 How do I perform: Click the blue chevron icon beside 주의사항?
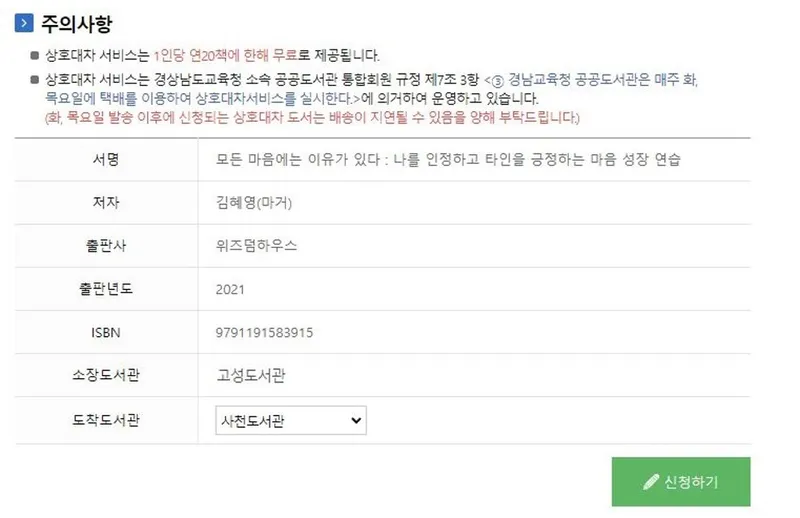coord(24,23)
